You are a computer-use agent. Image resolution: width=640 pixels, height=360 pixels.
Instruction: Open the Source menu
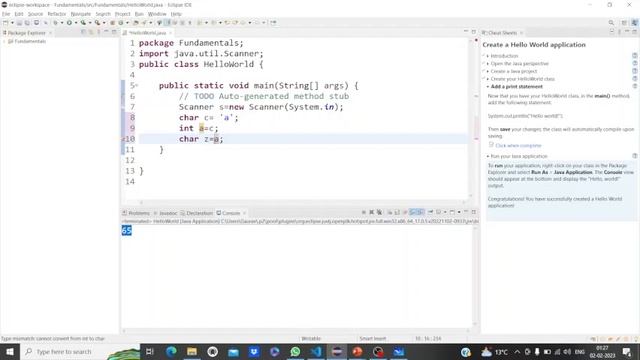point(35,14)
